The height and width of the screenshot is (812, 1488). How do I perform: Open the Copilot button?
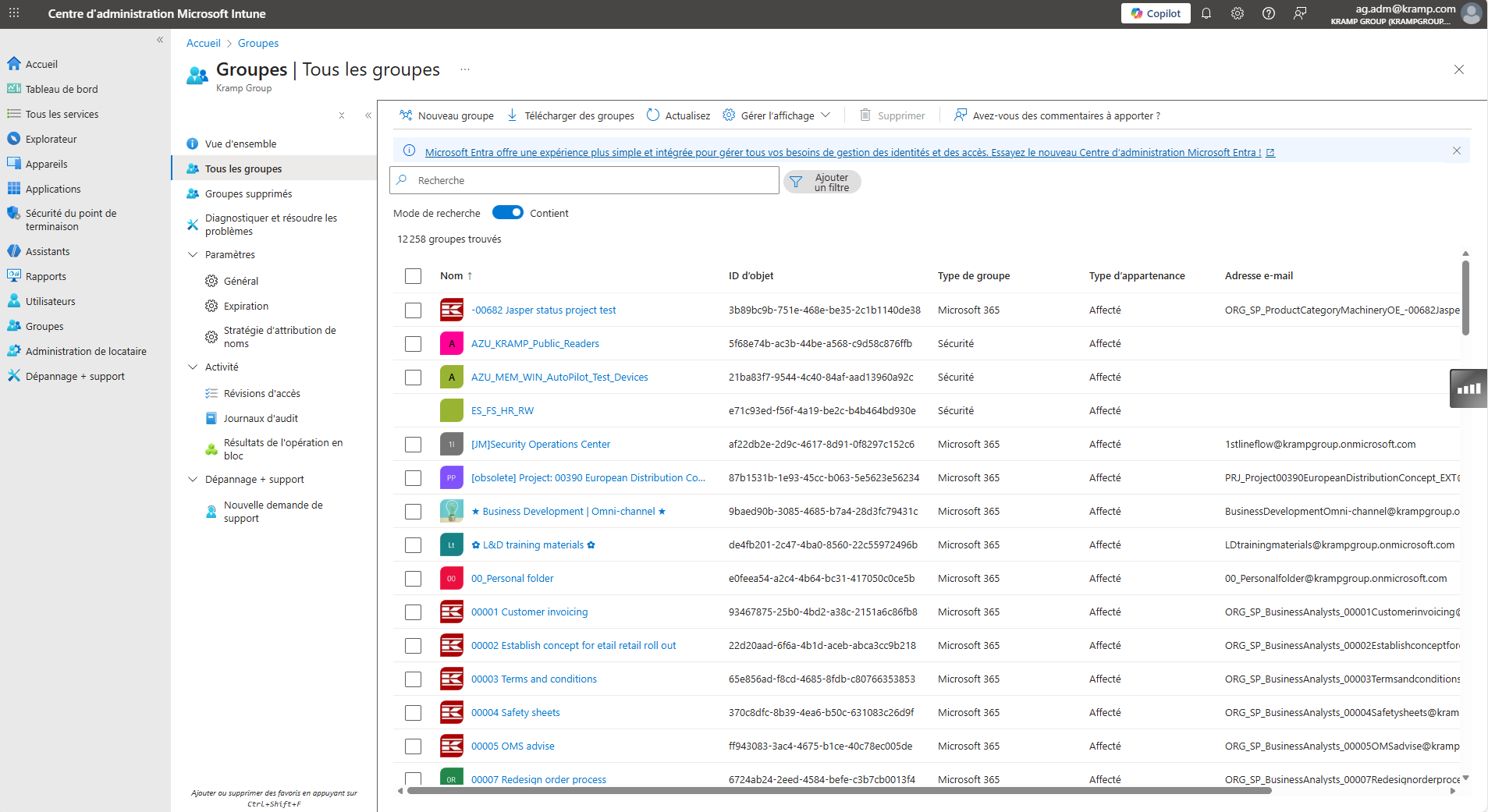coord(1155,13)
